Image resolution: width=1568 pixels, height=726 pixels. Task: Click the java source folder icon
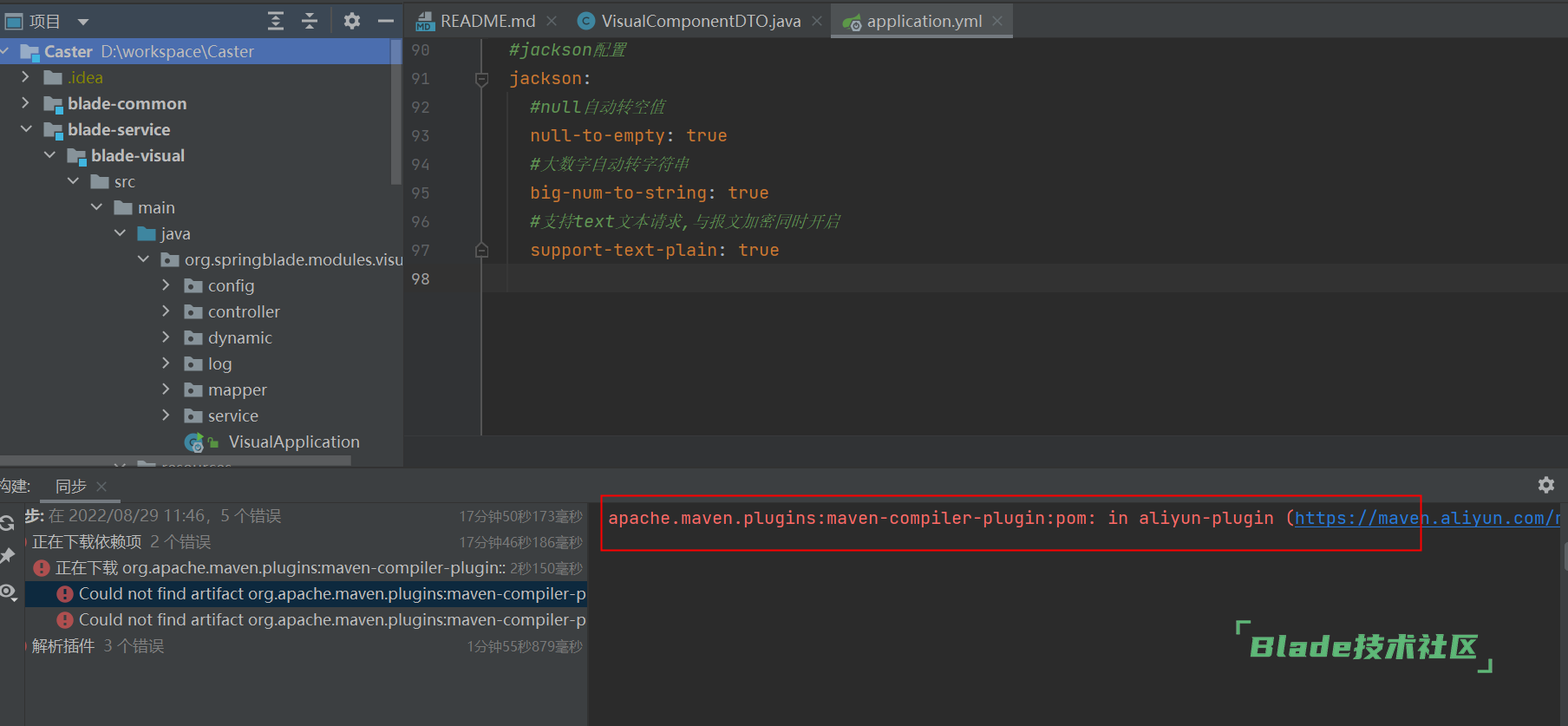[x=147, y=233]
